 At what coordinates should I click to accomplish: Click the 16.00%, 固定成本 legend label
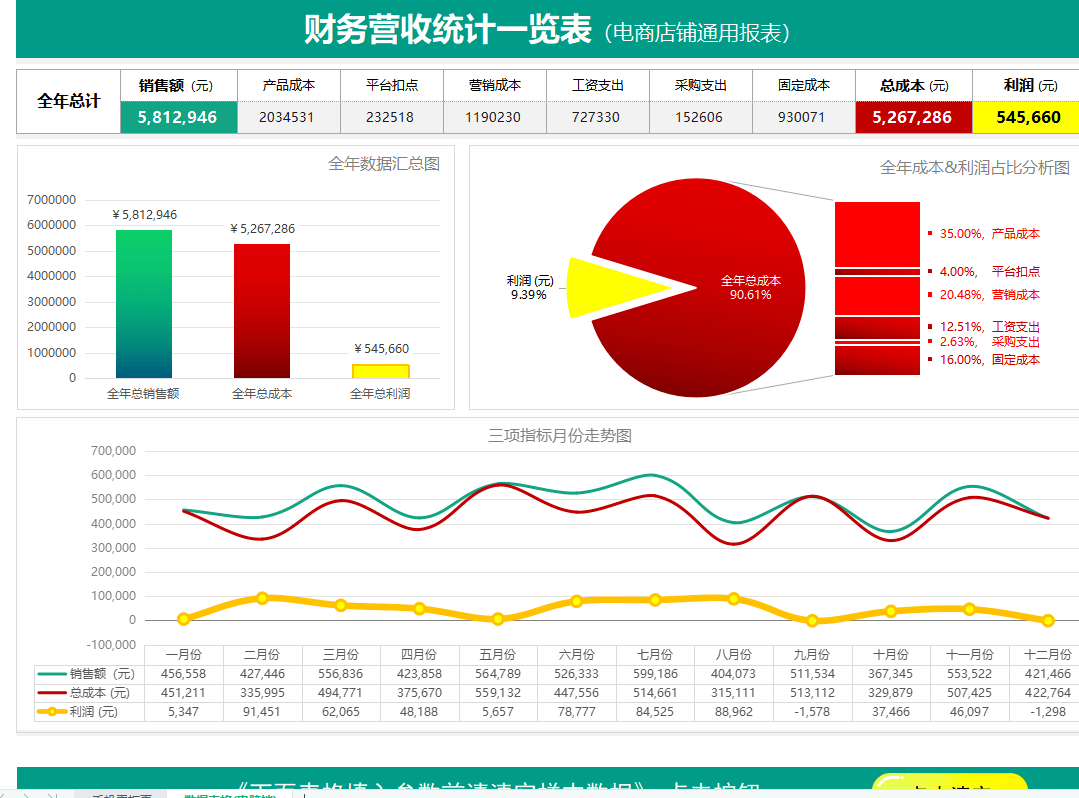tap(990, 360)
